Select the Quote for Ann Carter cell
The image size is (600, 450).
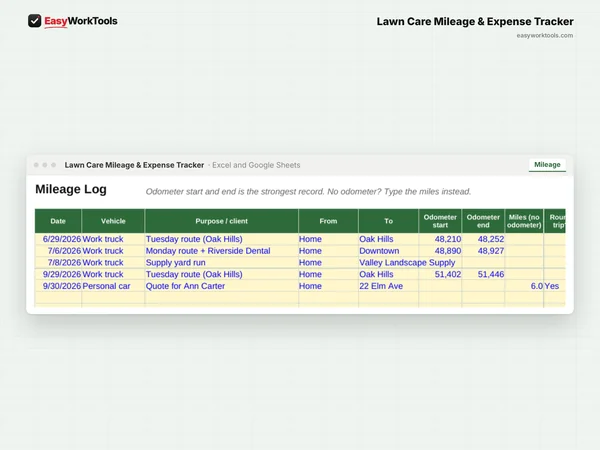pos(222,286)
